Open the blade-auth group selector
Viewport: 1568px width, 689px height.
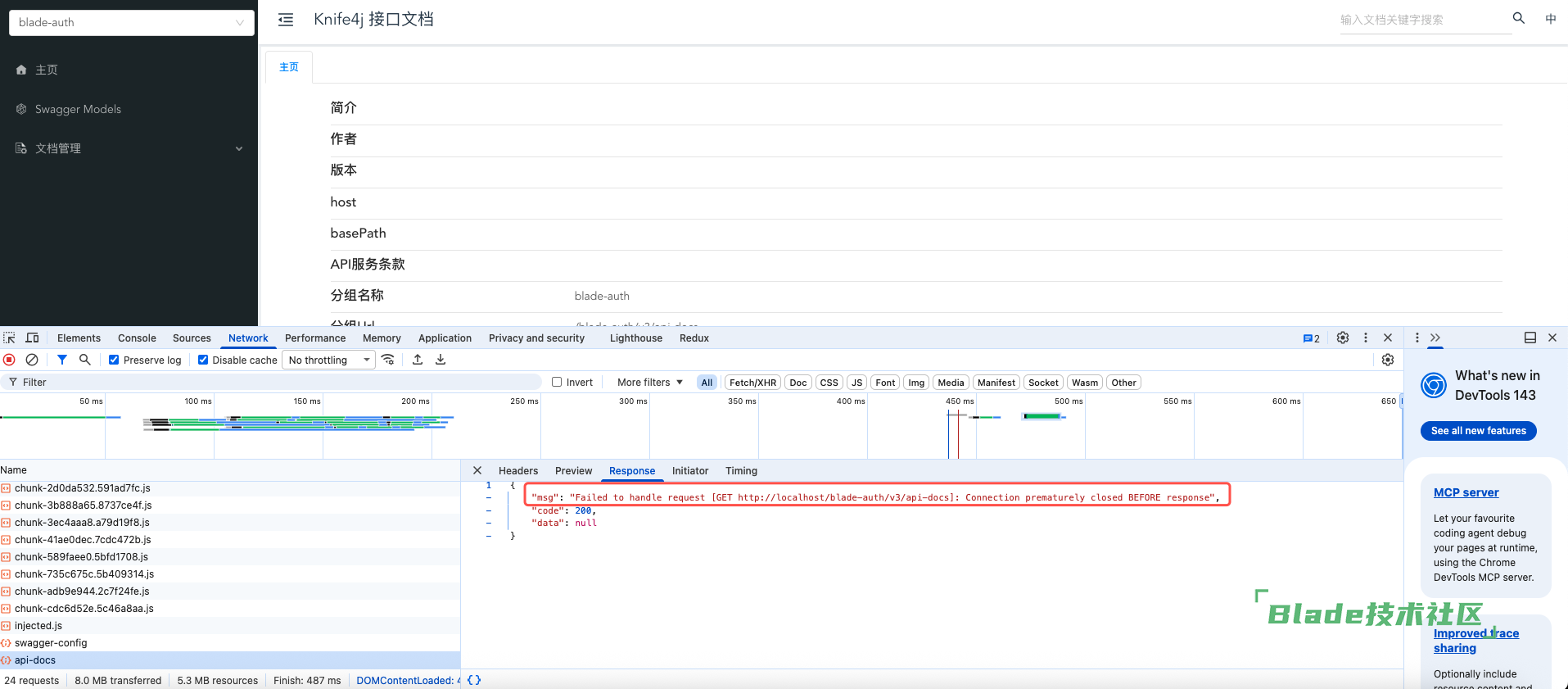pos(131,22)
